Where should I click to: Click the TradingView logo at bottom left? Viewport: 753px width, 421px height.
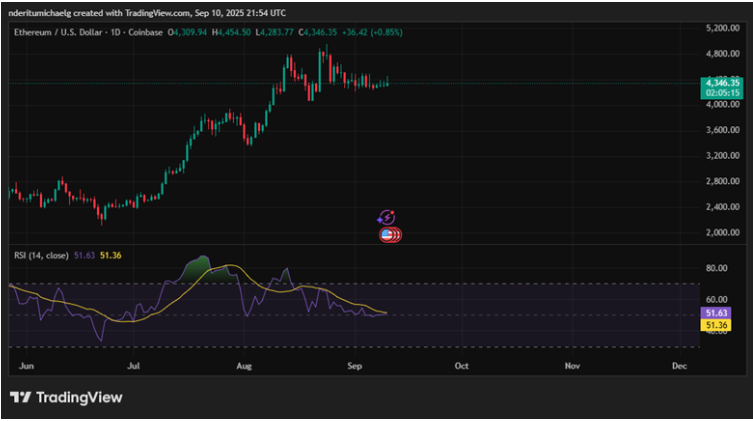pyautogui.click(x=66, y=398)
